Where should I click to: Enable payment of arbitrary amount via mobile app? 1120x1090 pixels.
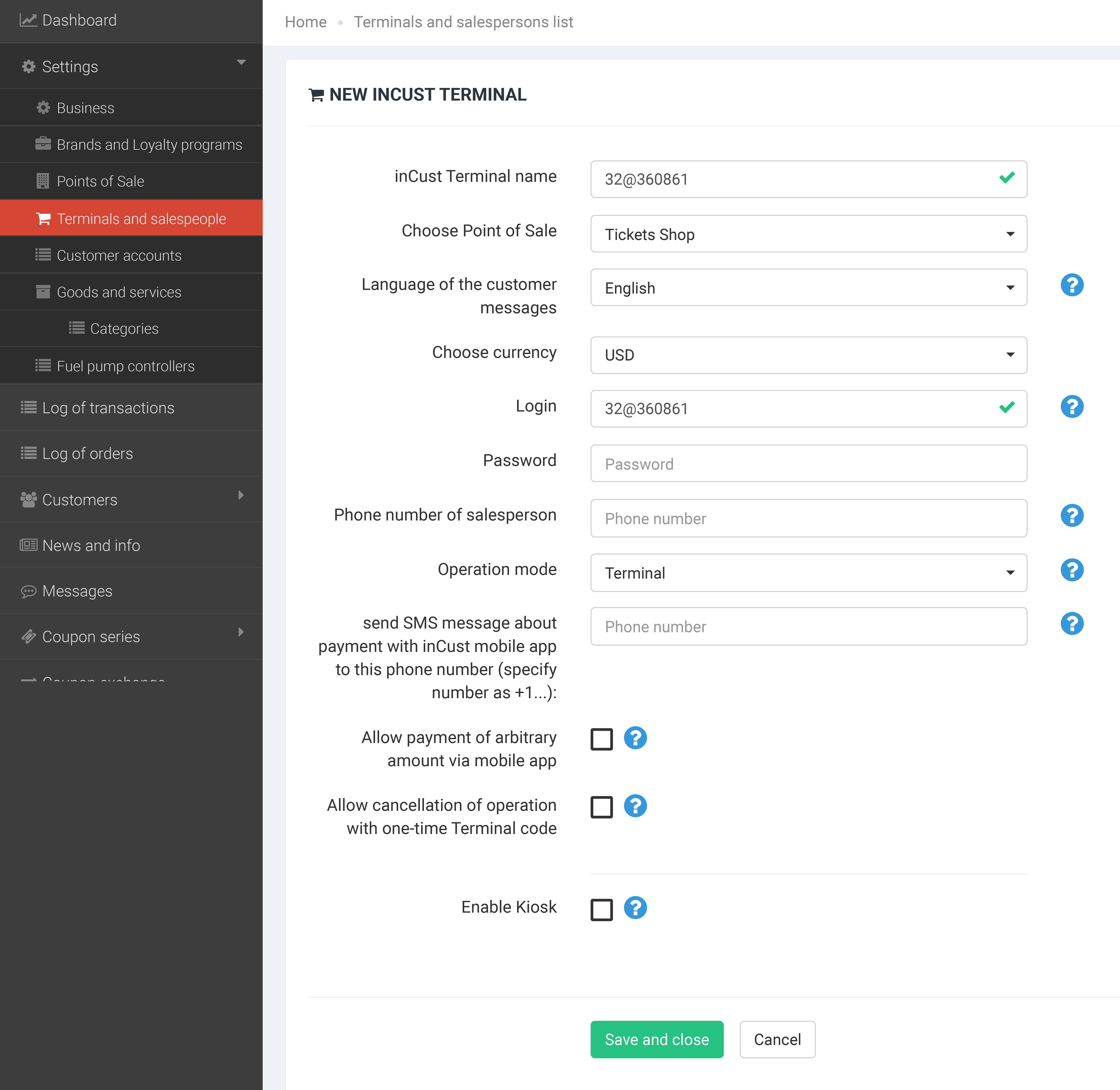coord(601,739)
